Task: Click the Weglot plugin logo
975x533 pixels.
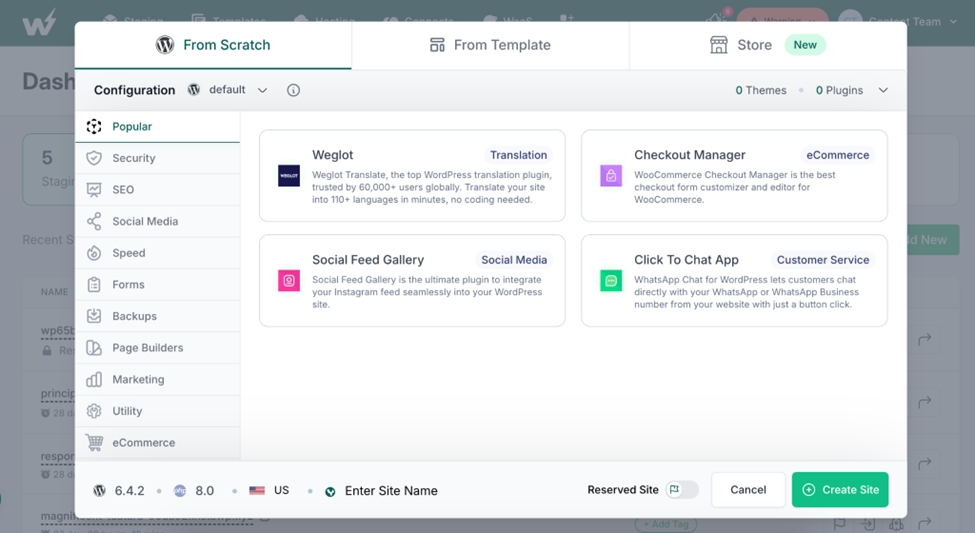Action: pos(289,176)
